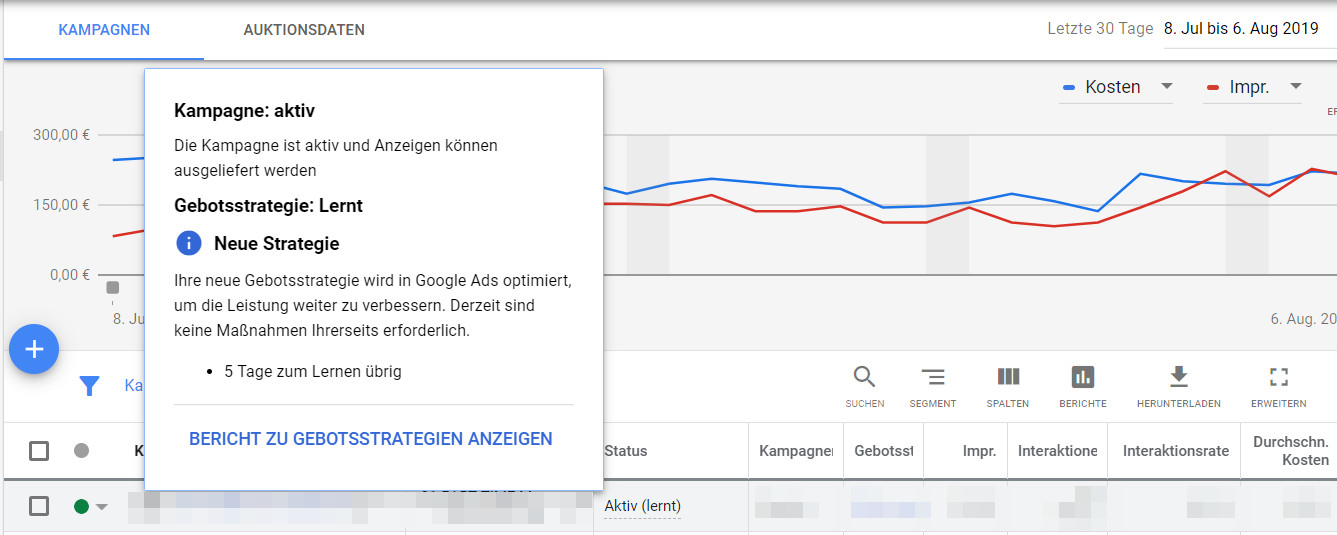Switch to the Kampagnen tab
The image size is (1337, 535).
[x=104, y=30]
